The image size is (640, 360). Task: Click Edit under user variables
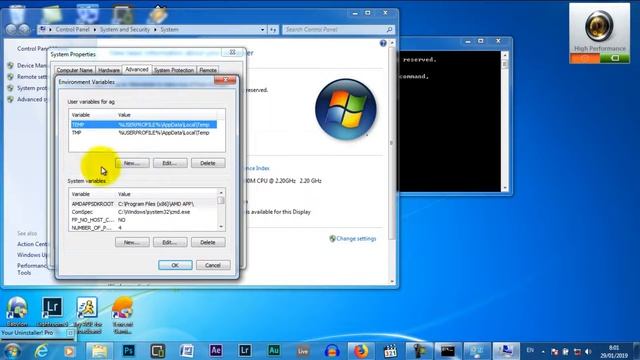[x=170, y=163]
